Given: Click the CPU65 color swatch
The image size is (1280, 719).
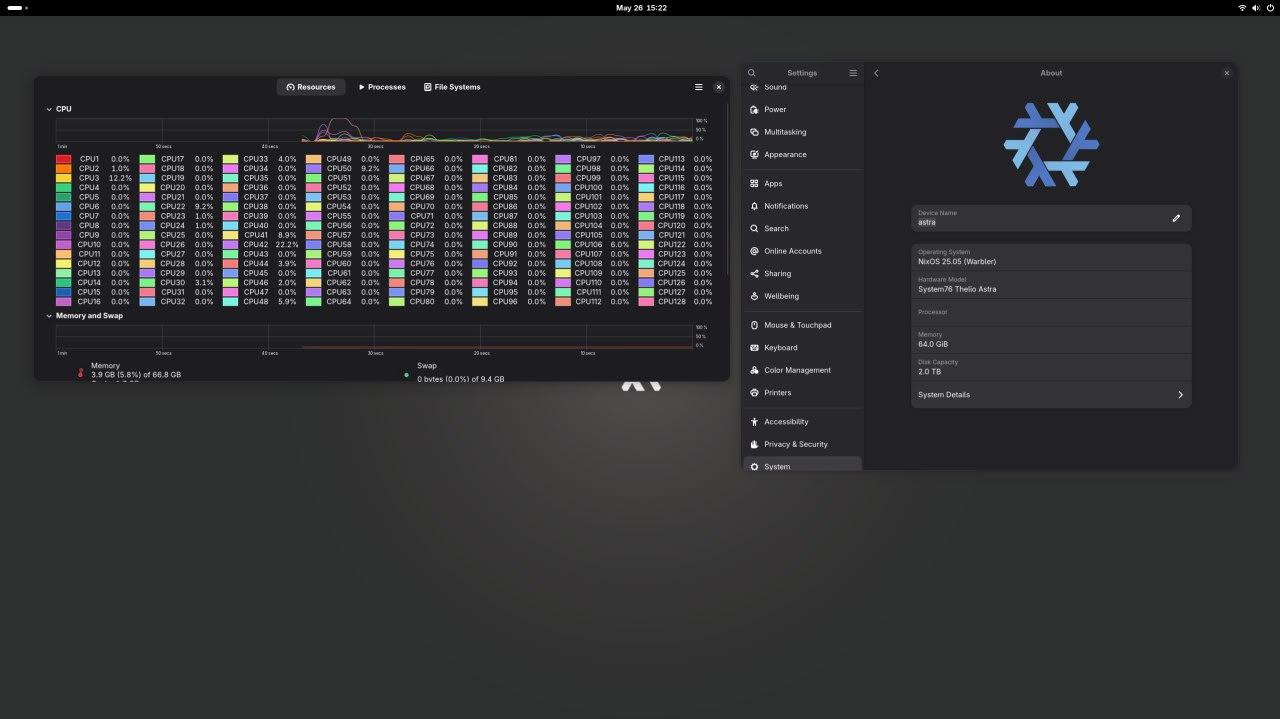Looking at the screenshot, I should 397,159.
